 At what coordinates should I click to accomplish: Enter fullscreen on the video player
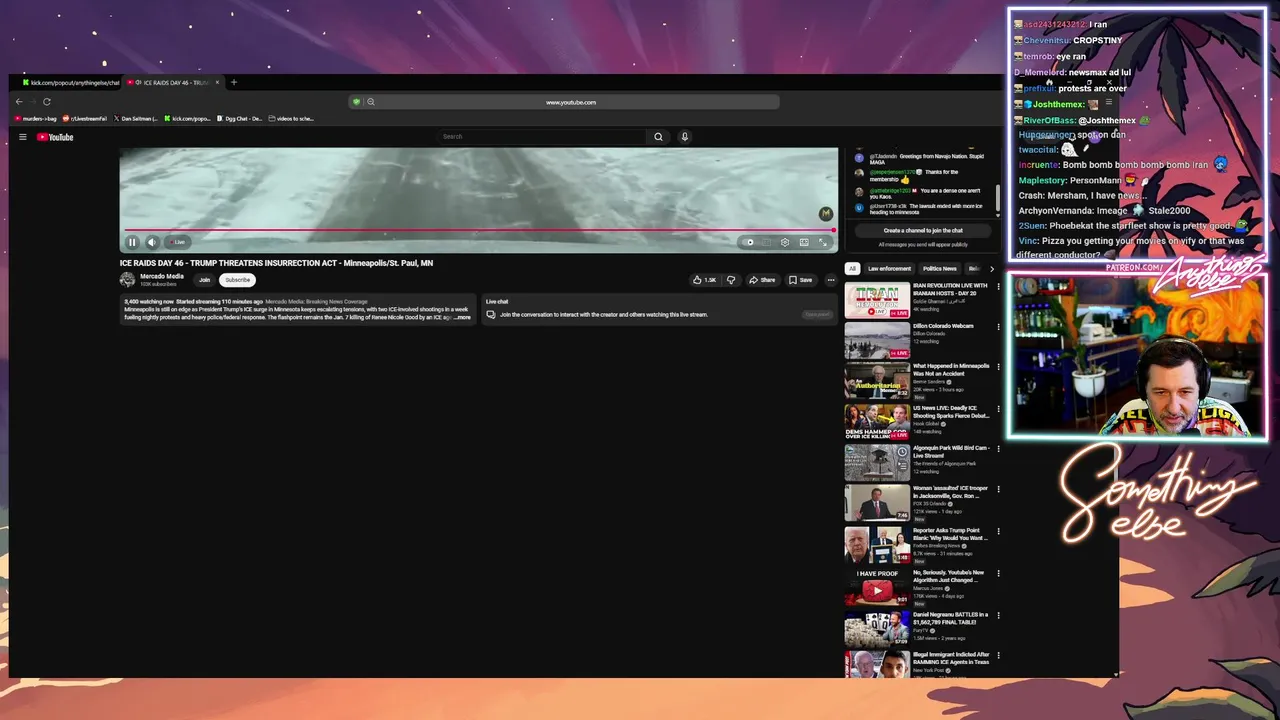[823, 242]
